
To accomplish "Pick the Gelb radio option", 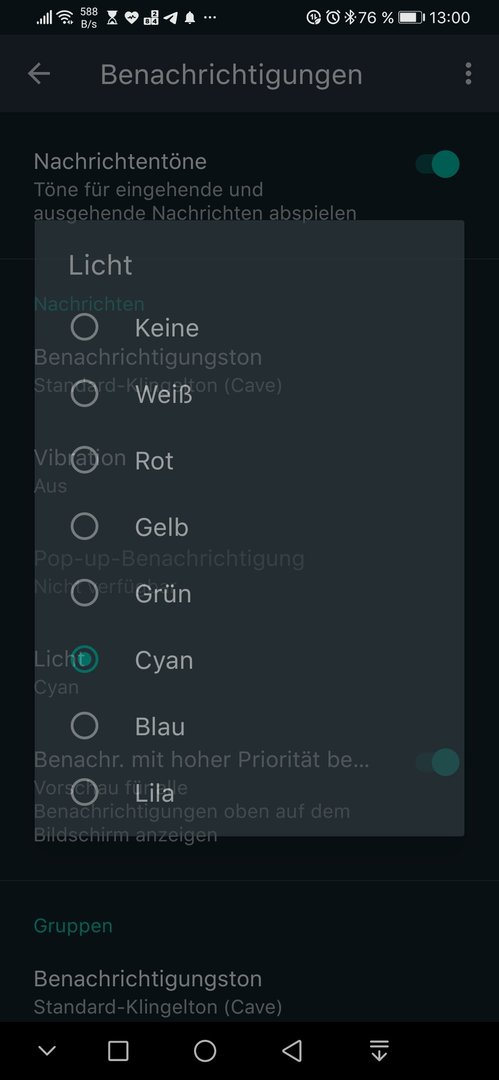I will [85, 527].
